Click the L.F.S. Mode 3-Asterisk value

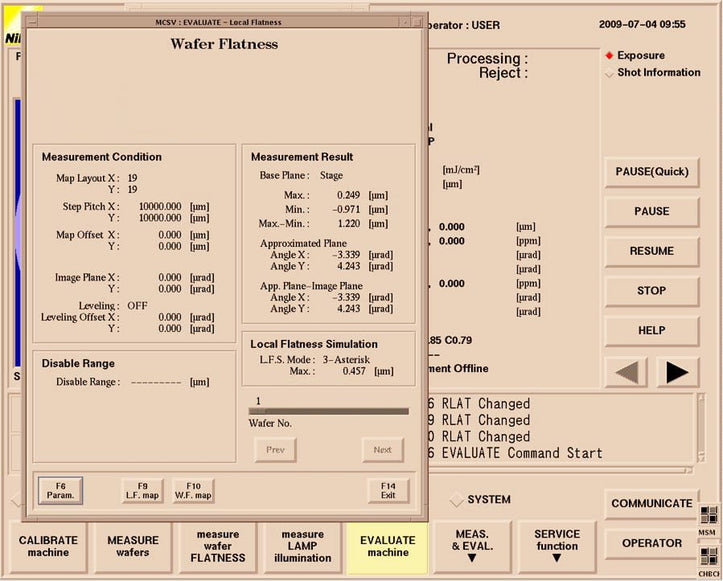[x=346, y=360]
